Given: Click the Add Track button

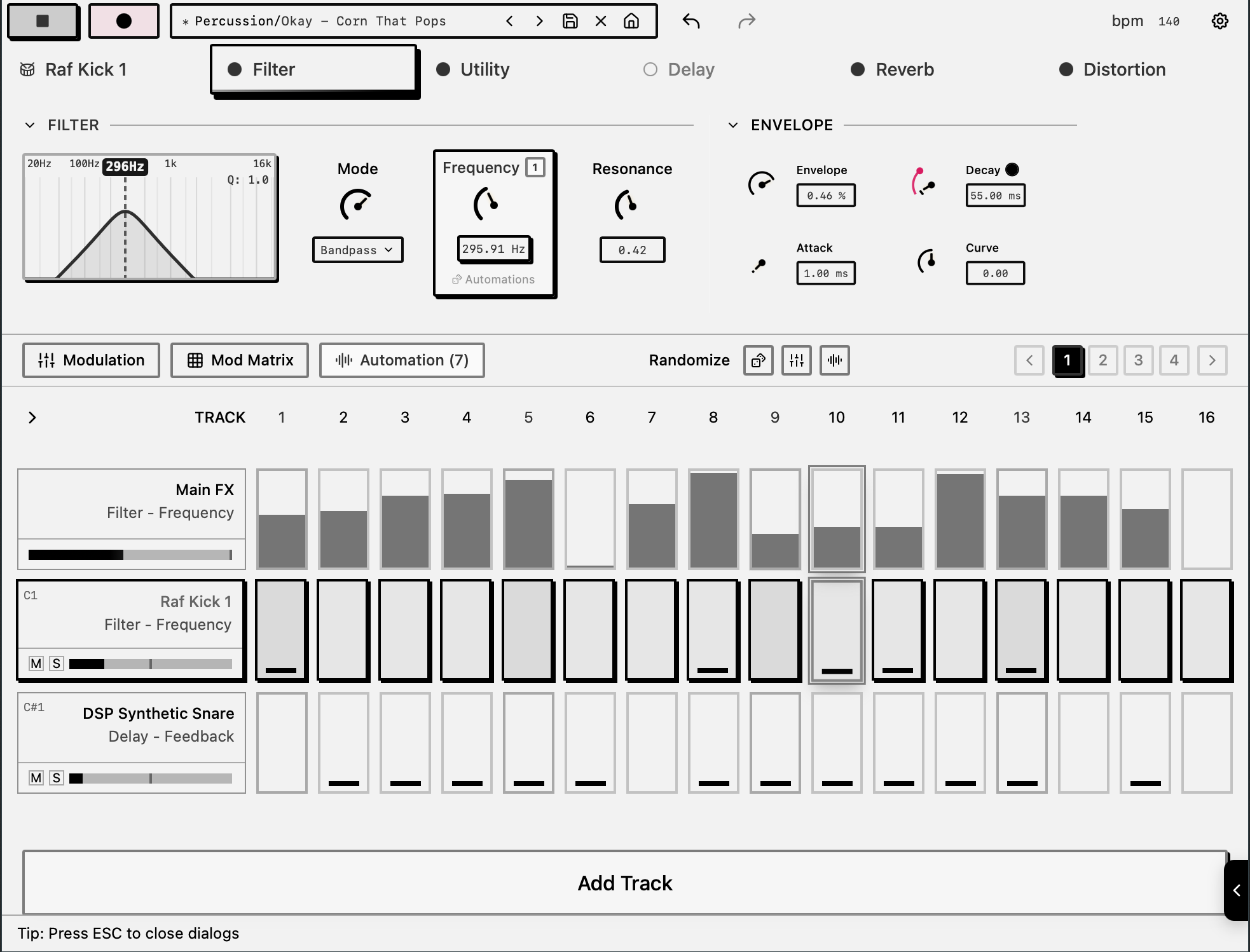Looking at the screenshot, I should [625, 883].
